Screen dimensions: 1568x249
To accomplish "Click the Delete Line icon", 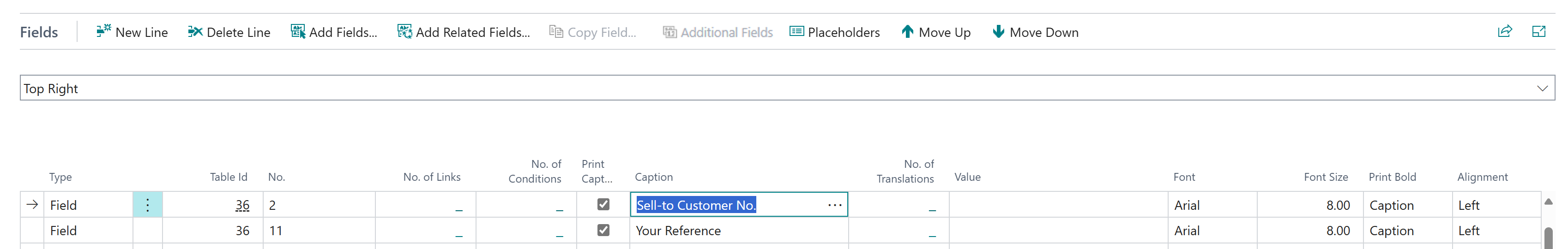I will [x=195, y=31].
